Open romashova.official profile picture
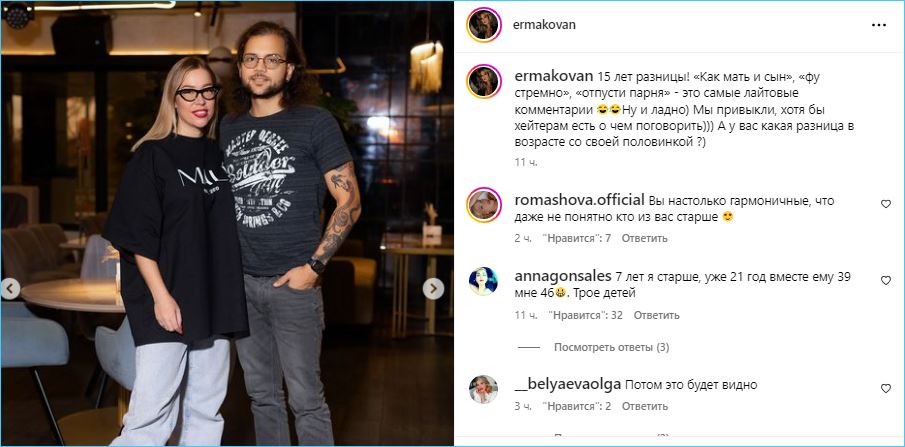This screenshot has height=447, width=905. click(484, 205)
